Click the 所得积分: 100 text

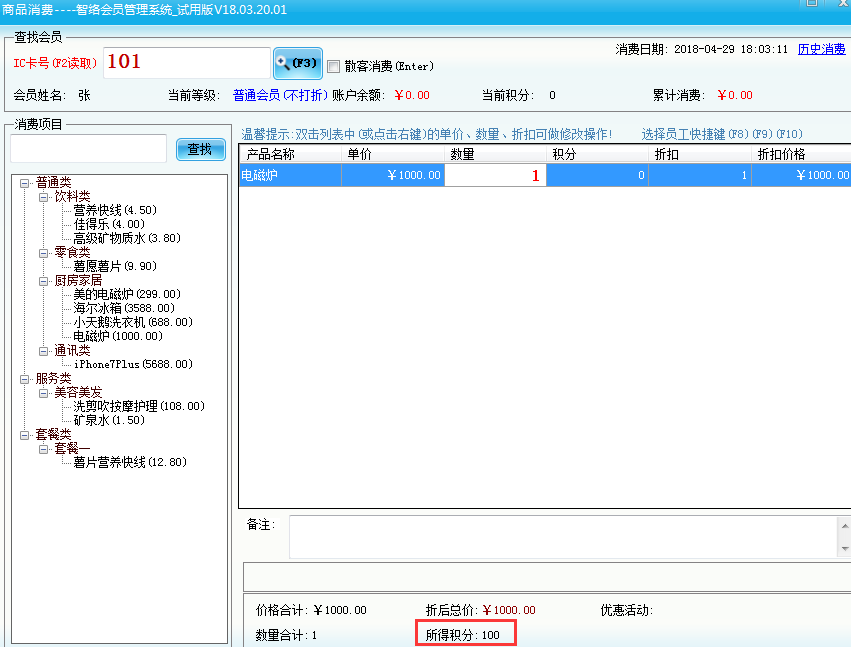pos(462,635)
